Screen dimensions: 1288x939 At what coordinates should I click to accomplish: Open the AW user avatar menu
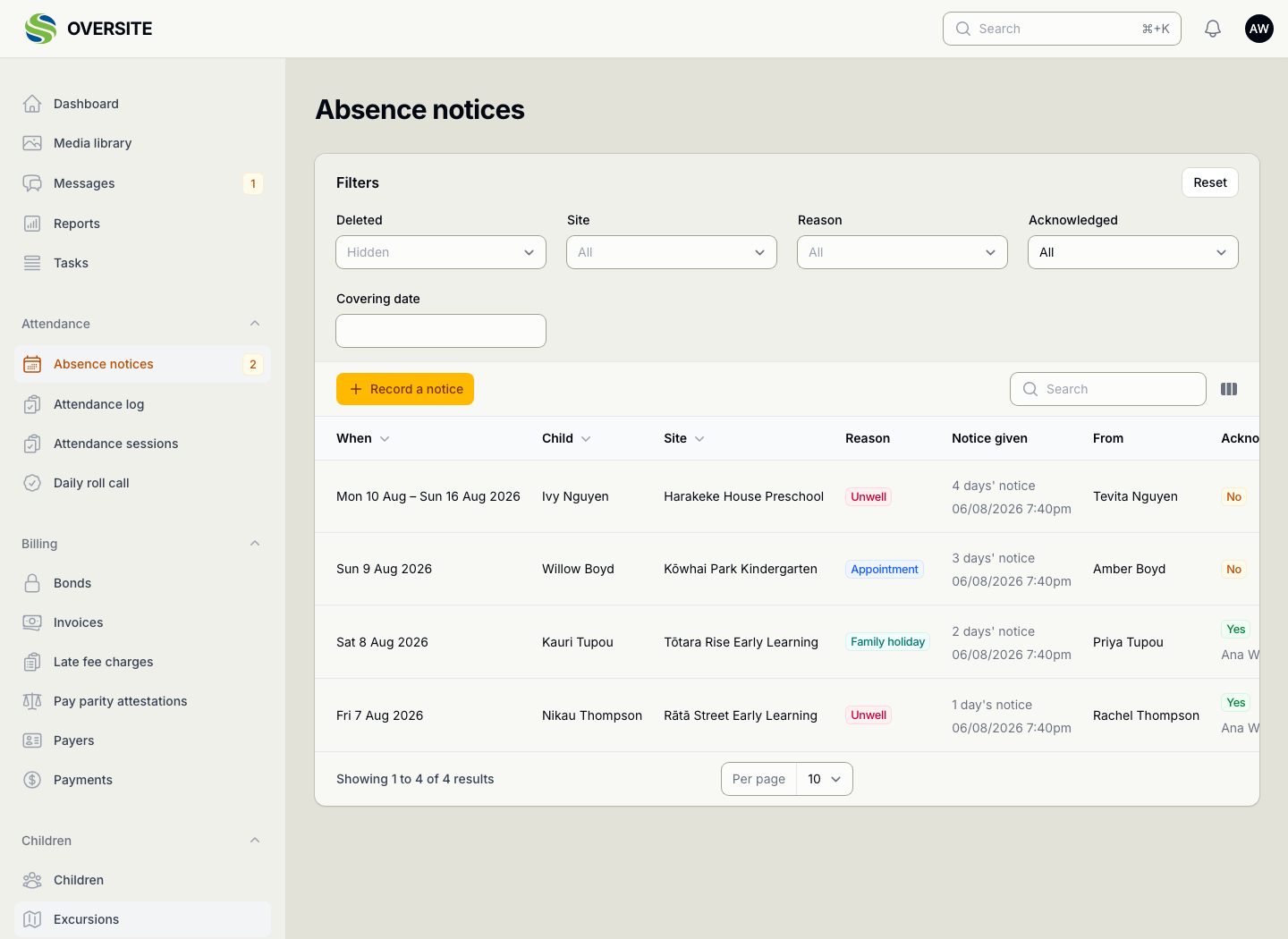pos(1259,29)
